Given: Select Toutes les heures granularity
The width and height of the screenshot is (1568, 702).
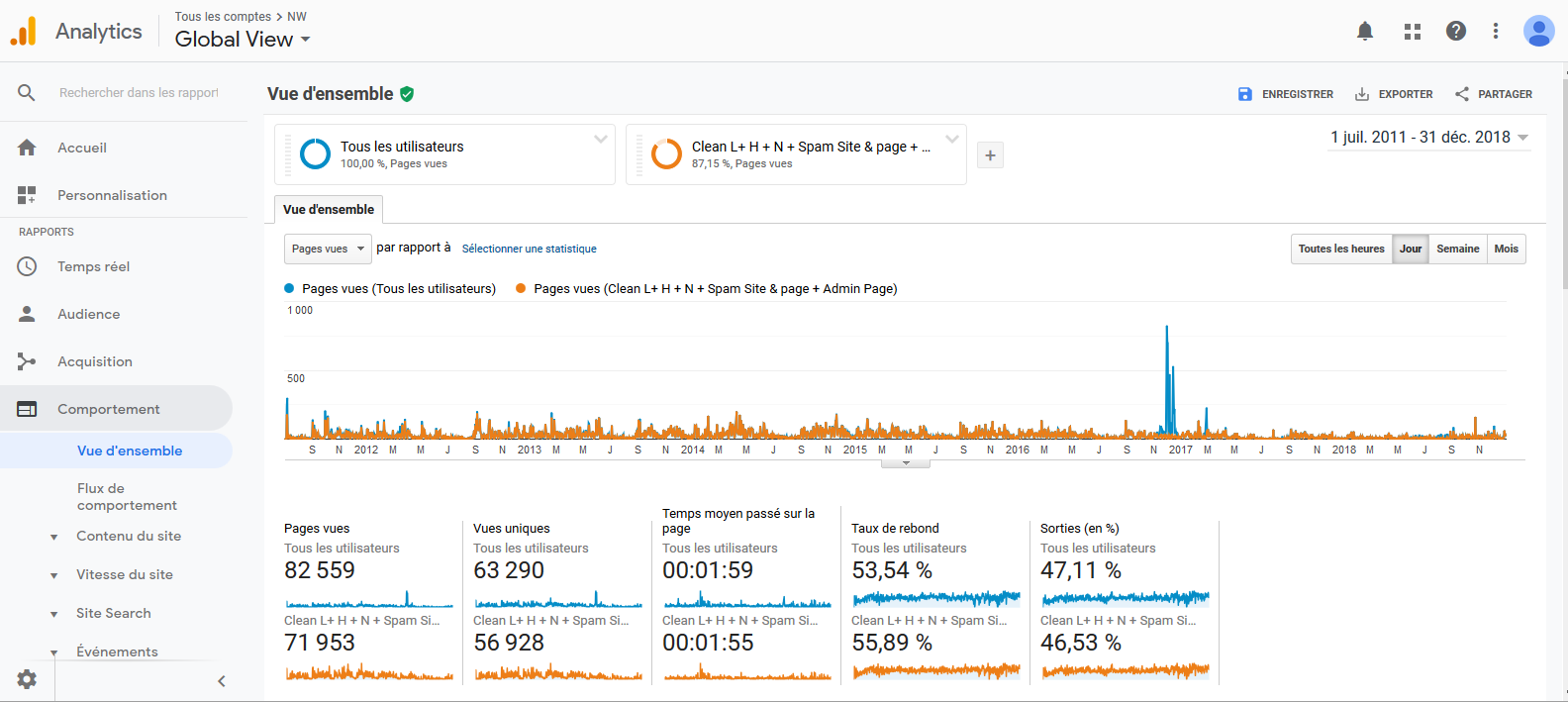Looking at the screenshot, I should pyautogui.click(x=1340, y=249).
